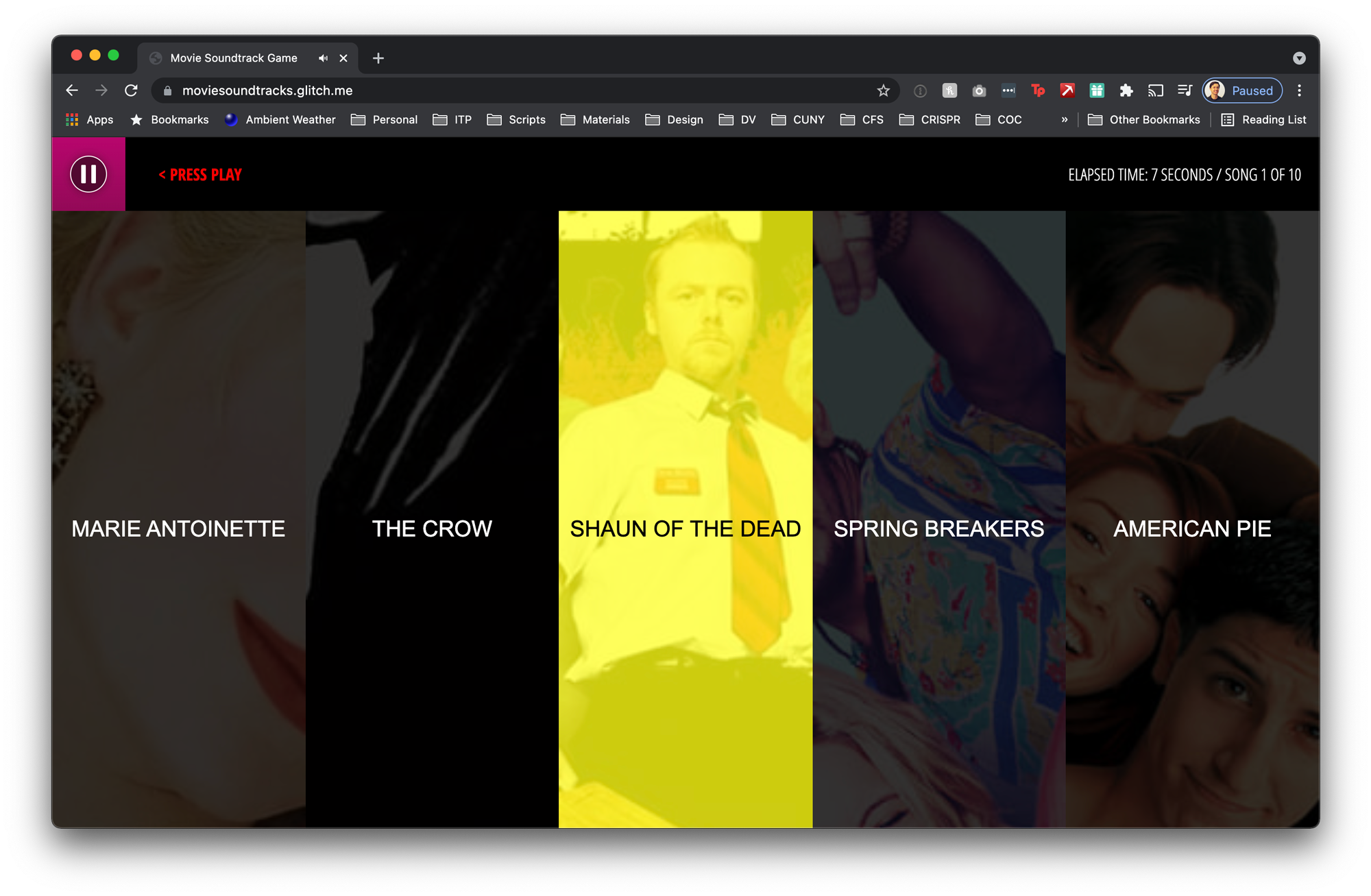
Task: Open the Honey extension icon
Action: click(x=949, y=90)
